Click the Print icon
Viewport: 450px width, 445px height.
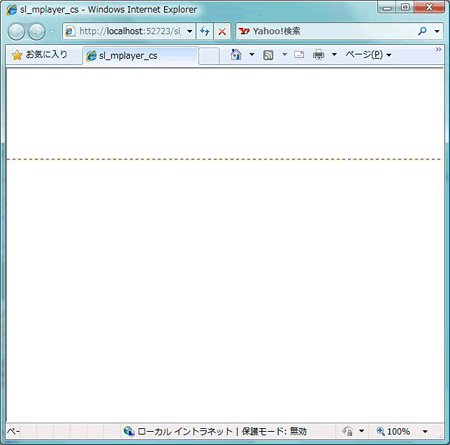[x=319, y=54]
